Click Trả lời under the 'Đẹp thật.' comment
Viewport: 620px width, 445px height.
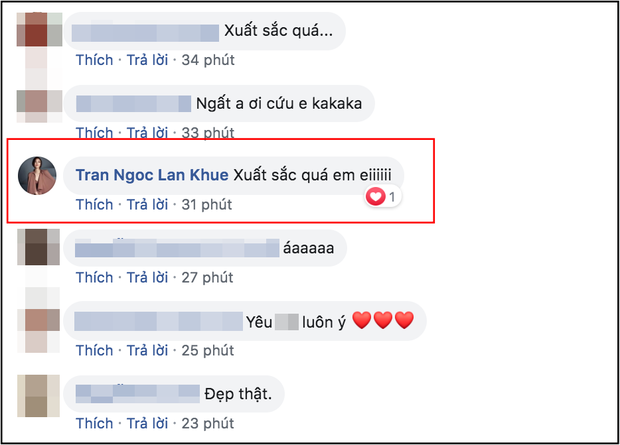click(x=147, y=423)
